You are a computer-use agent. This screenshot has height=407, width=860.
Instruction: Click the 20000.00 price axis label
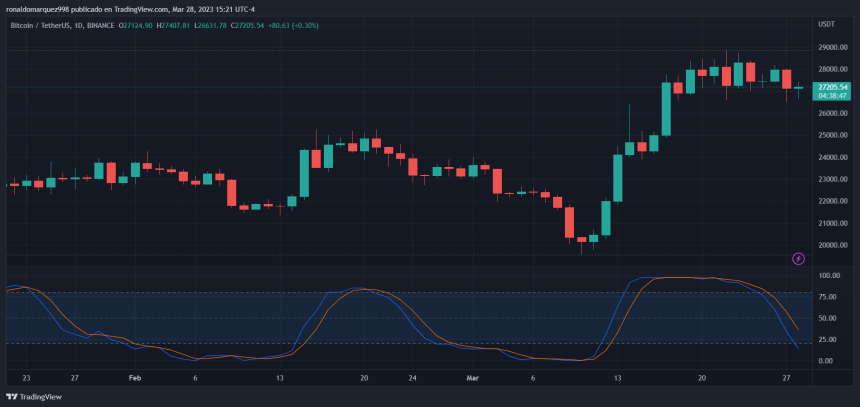[x=833, y=245]
